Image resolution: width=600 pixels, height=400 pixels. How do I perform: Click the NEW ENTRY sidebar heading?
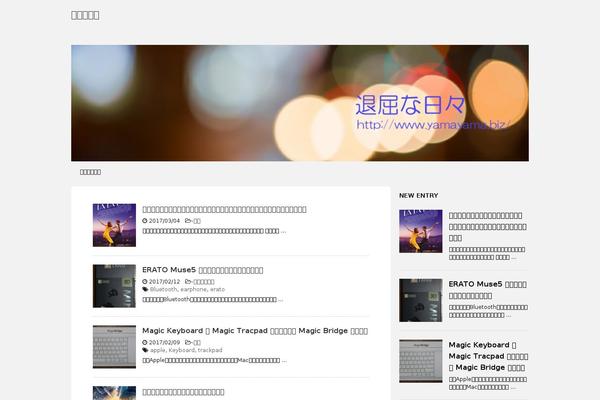coord(419,196)
